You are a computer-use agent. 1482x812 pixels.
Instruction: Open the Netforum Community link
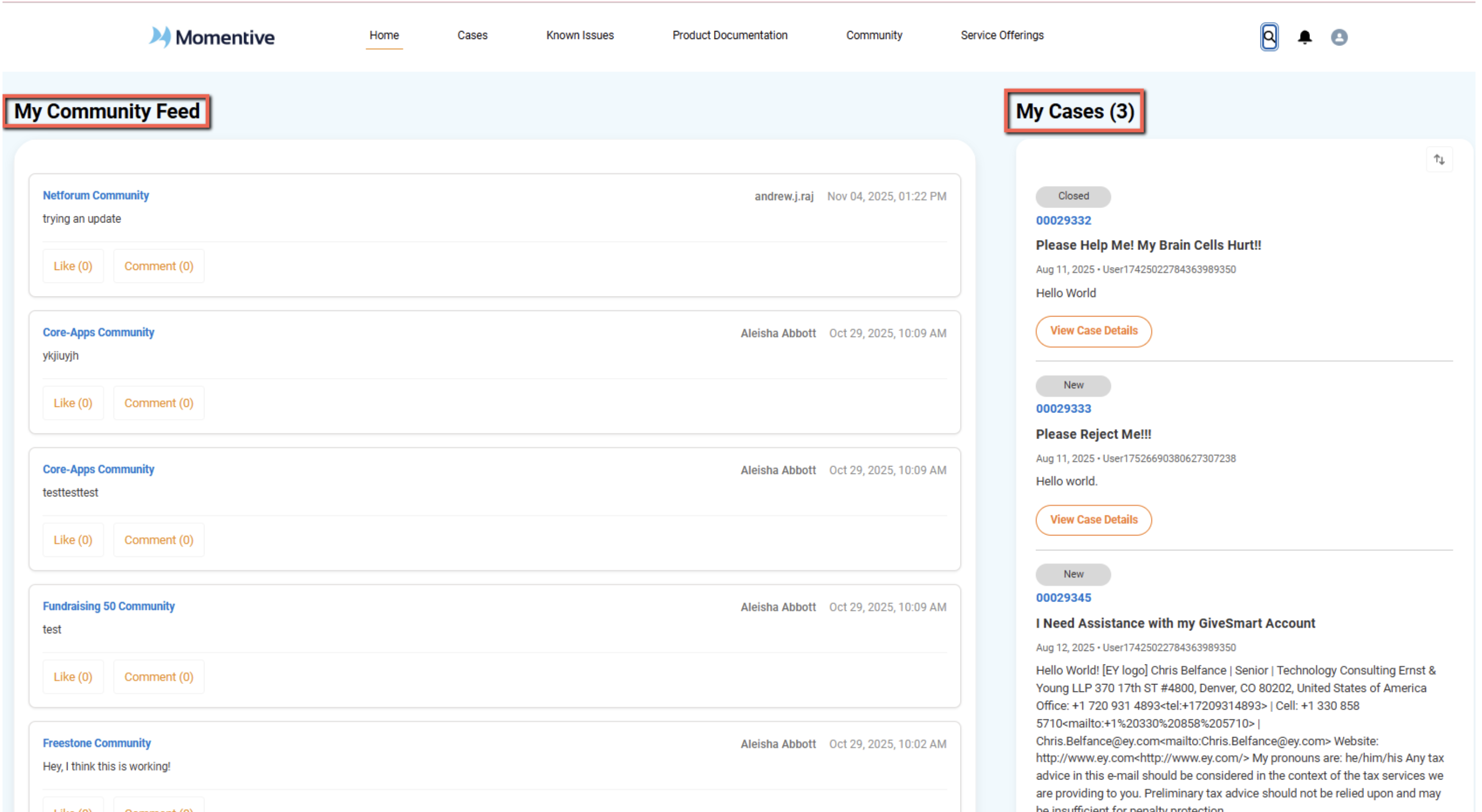coord(95,195)
